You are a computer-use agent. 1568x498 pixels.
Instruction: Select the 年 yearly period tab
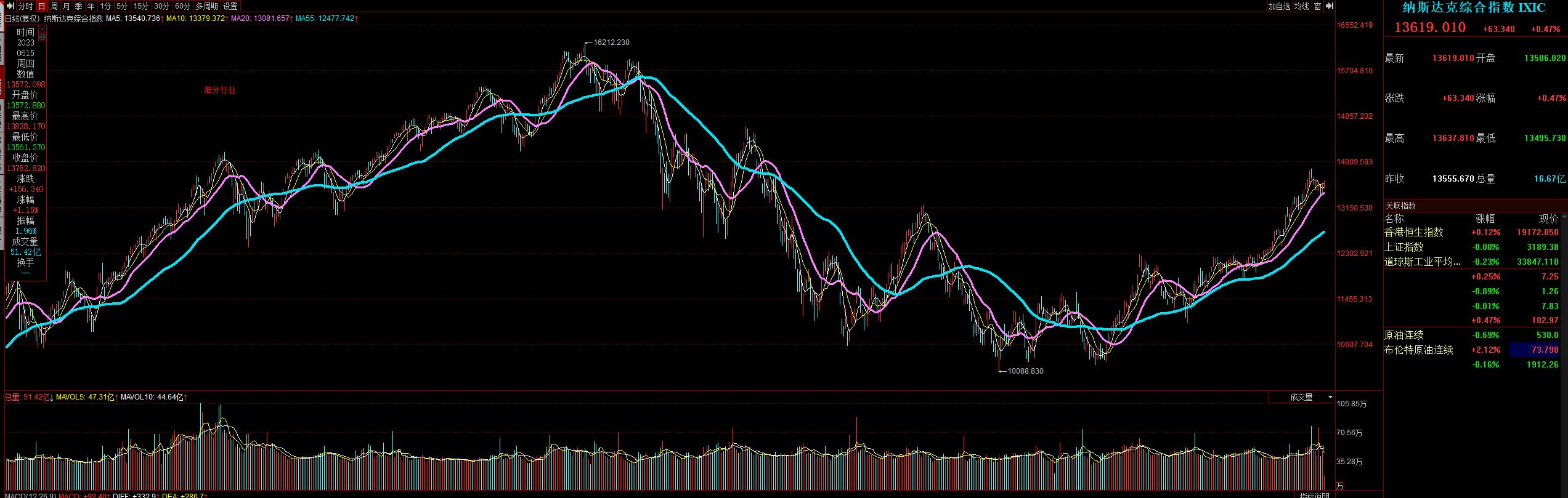(91, 6)
